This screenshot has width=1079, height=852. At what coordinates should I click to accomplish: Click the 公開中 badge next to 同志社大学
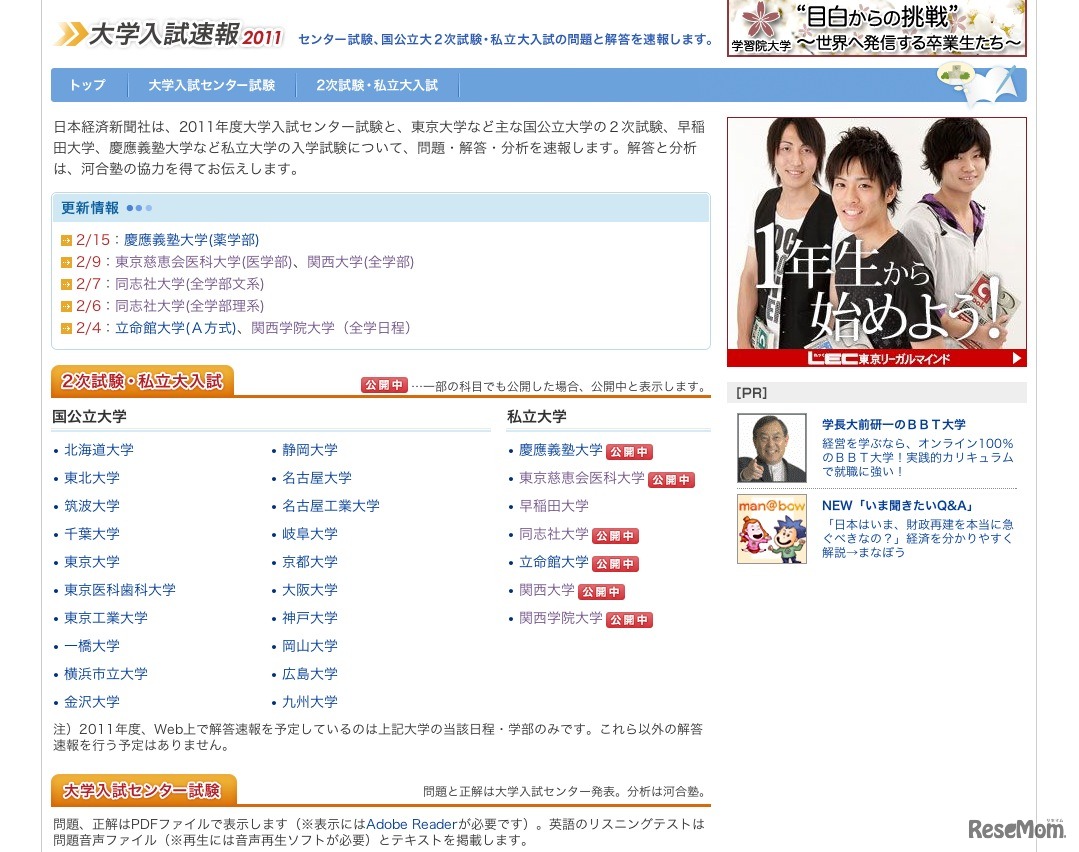[616, 536]
